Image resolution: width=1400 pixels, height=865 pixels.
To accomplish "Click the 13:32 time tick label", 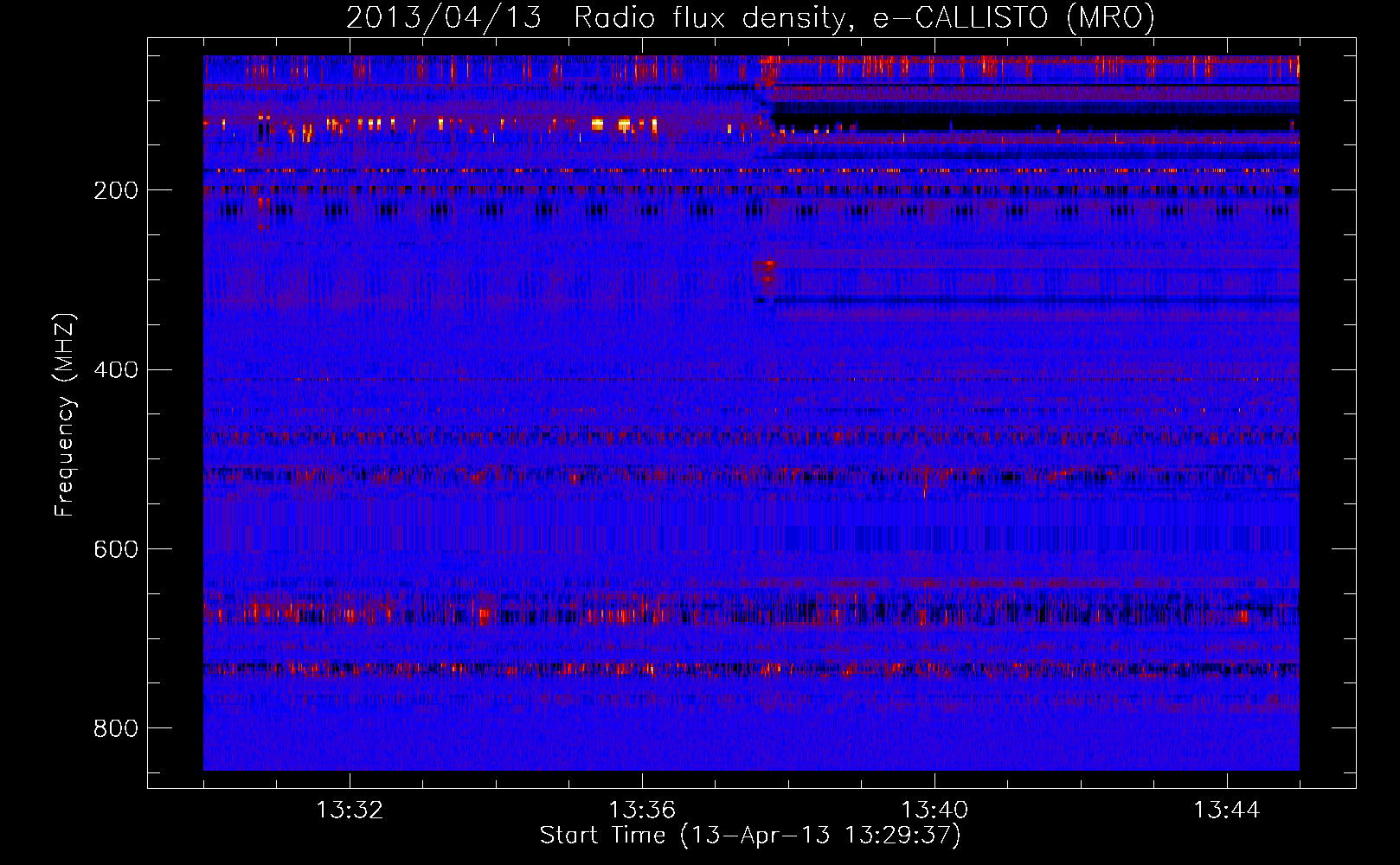I will click(x=350, y=811).
